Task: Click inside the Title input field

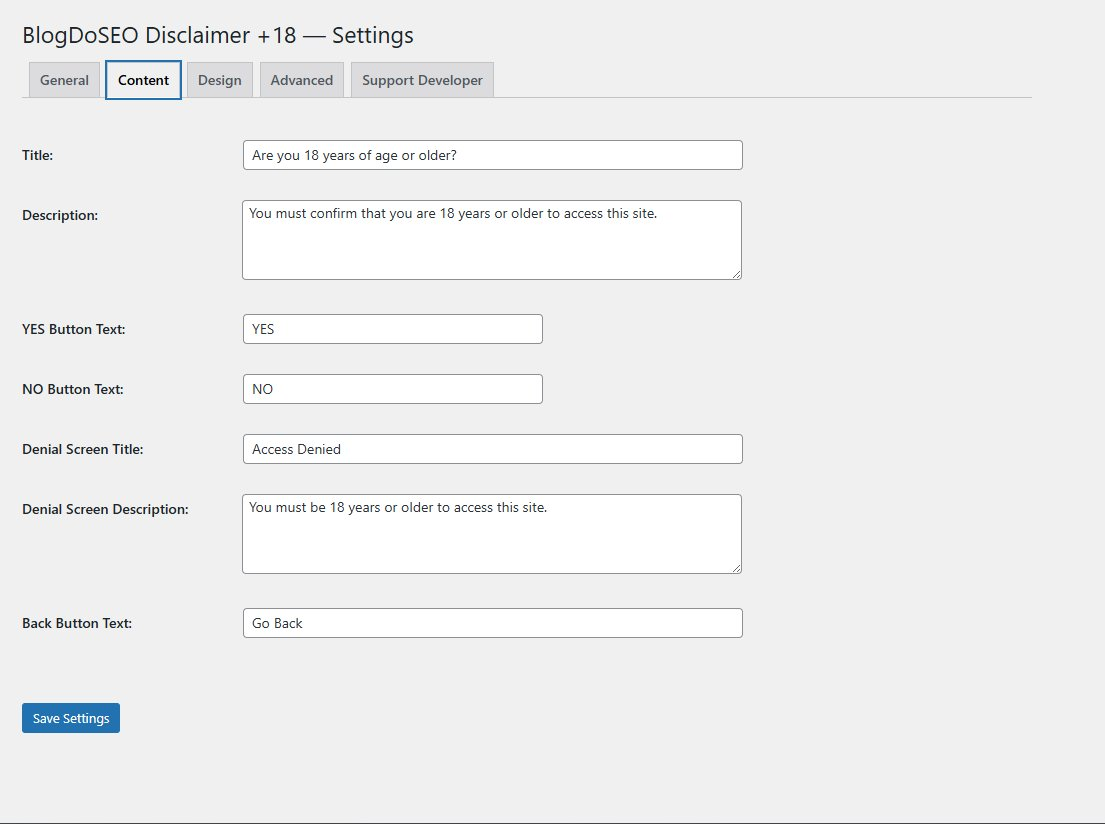Action: click(492, 155)
